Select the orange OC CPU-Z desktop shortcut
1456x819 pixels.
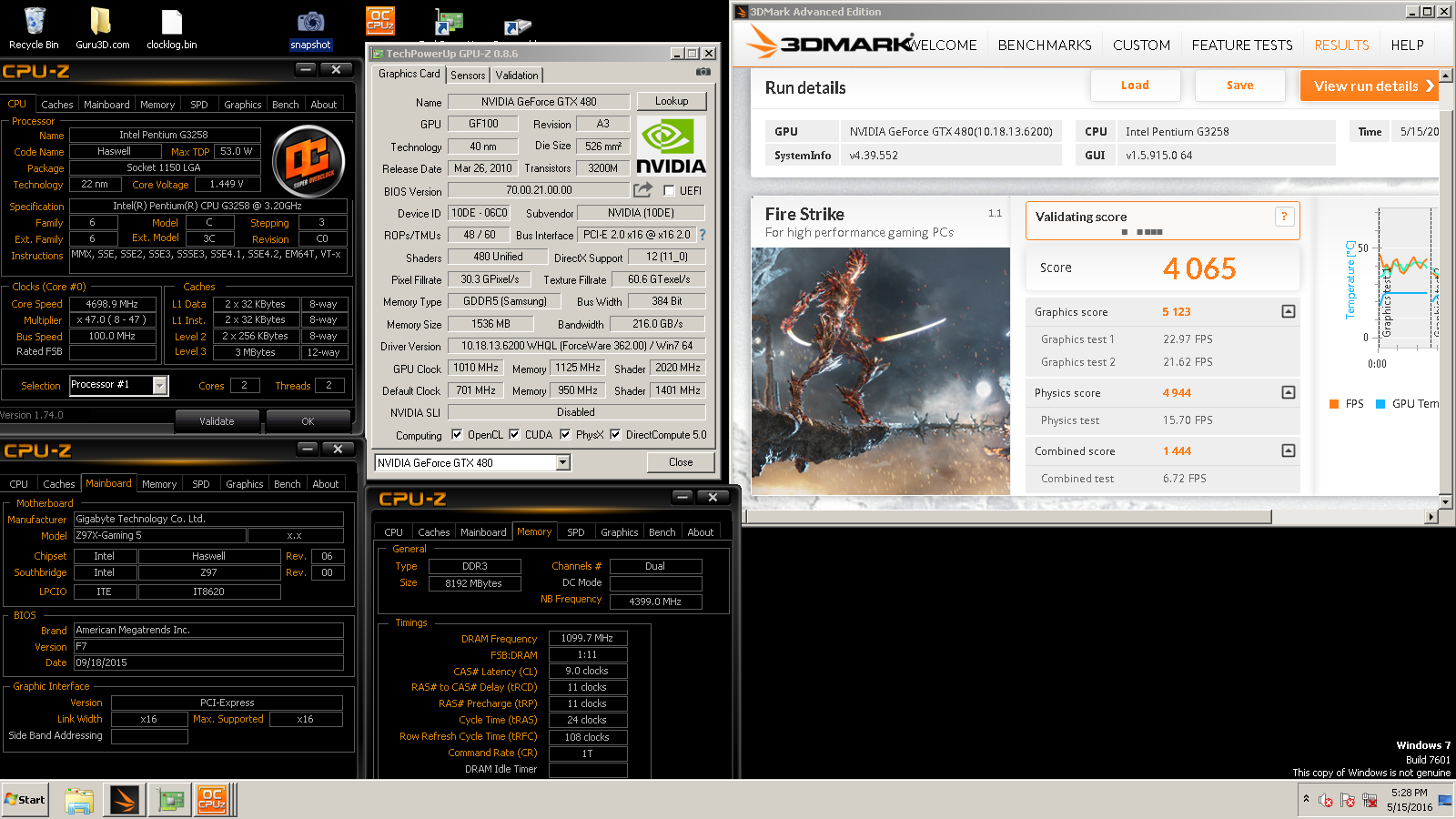379,20
